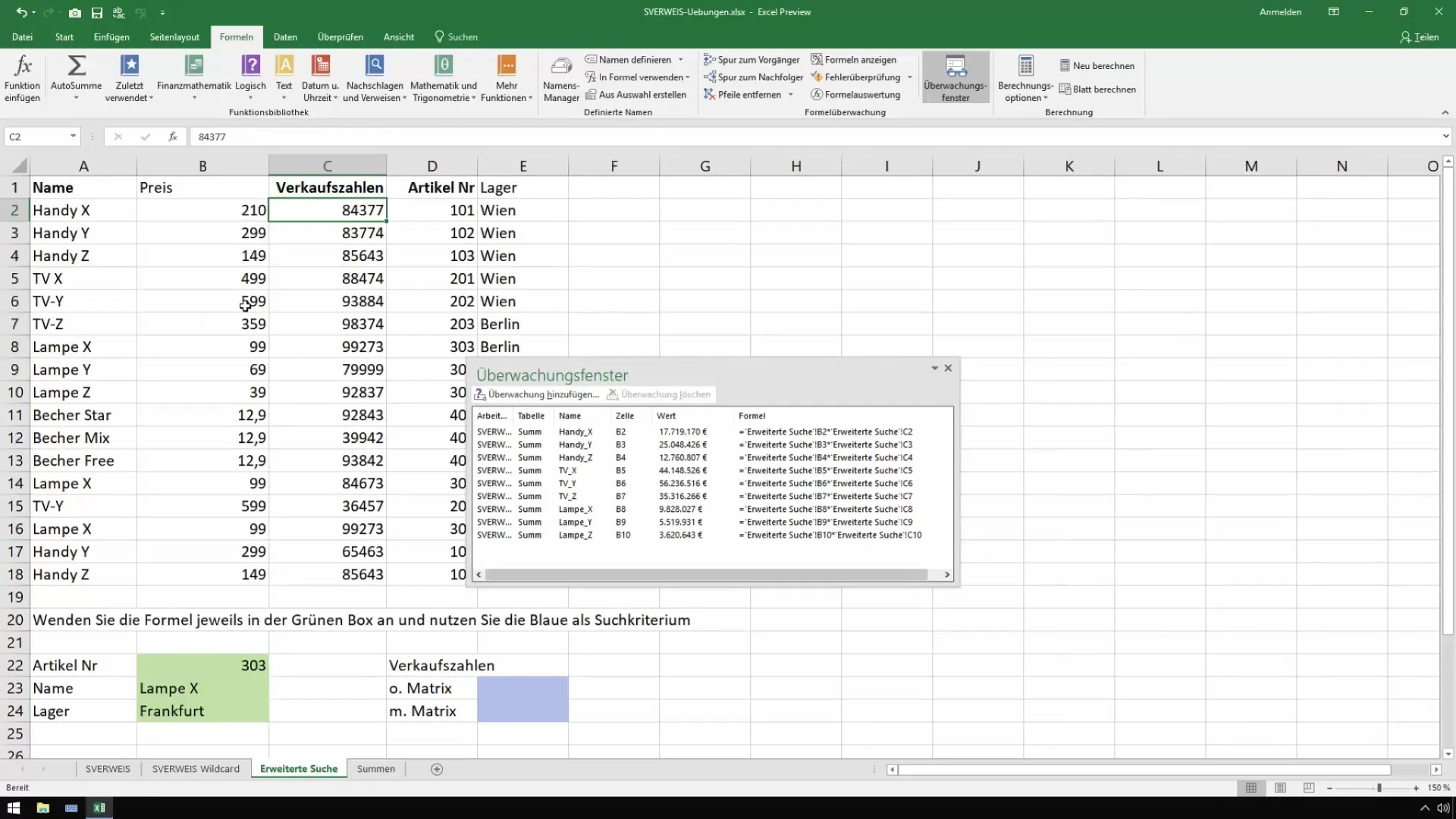Open the Überprüfen ribbon tab

[x=340, y=37]
